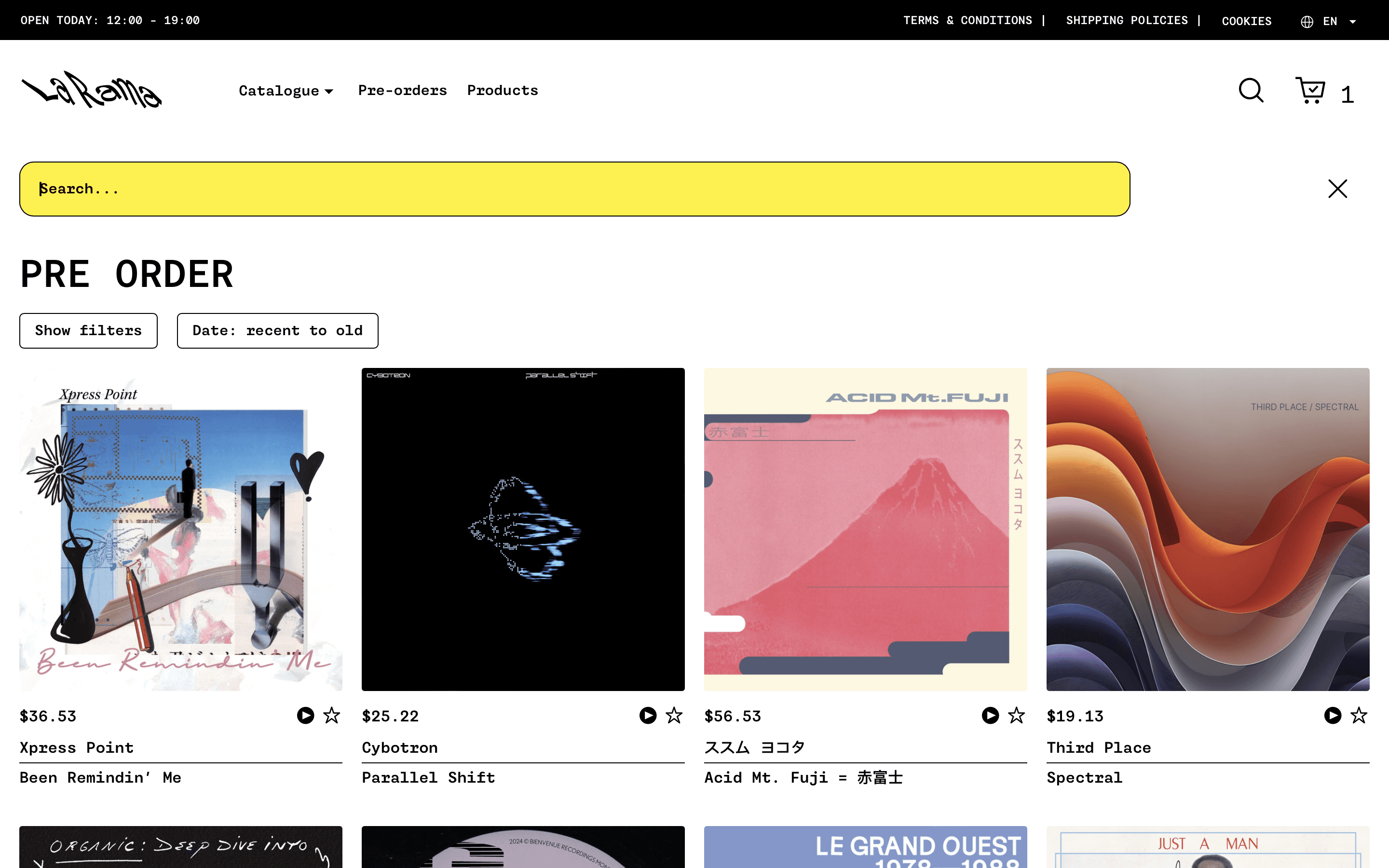
Task: Play preview of Acid Mt. Fuji
Action: pos(990,715)
